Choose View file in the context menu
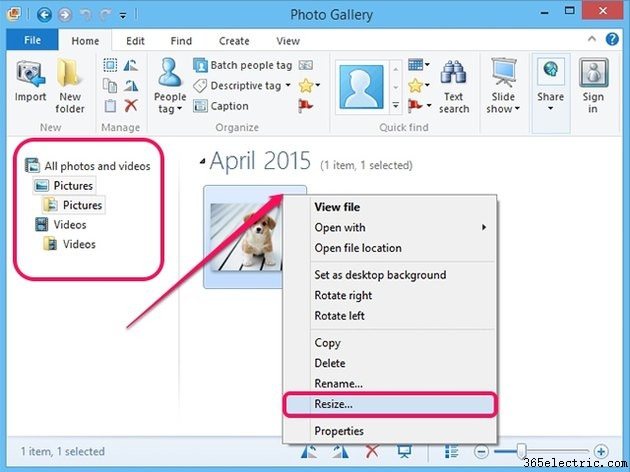 click(390, 207)
